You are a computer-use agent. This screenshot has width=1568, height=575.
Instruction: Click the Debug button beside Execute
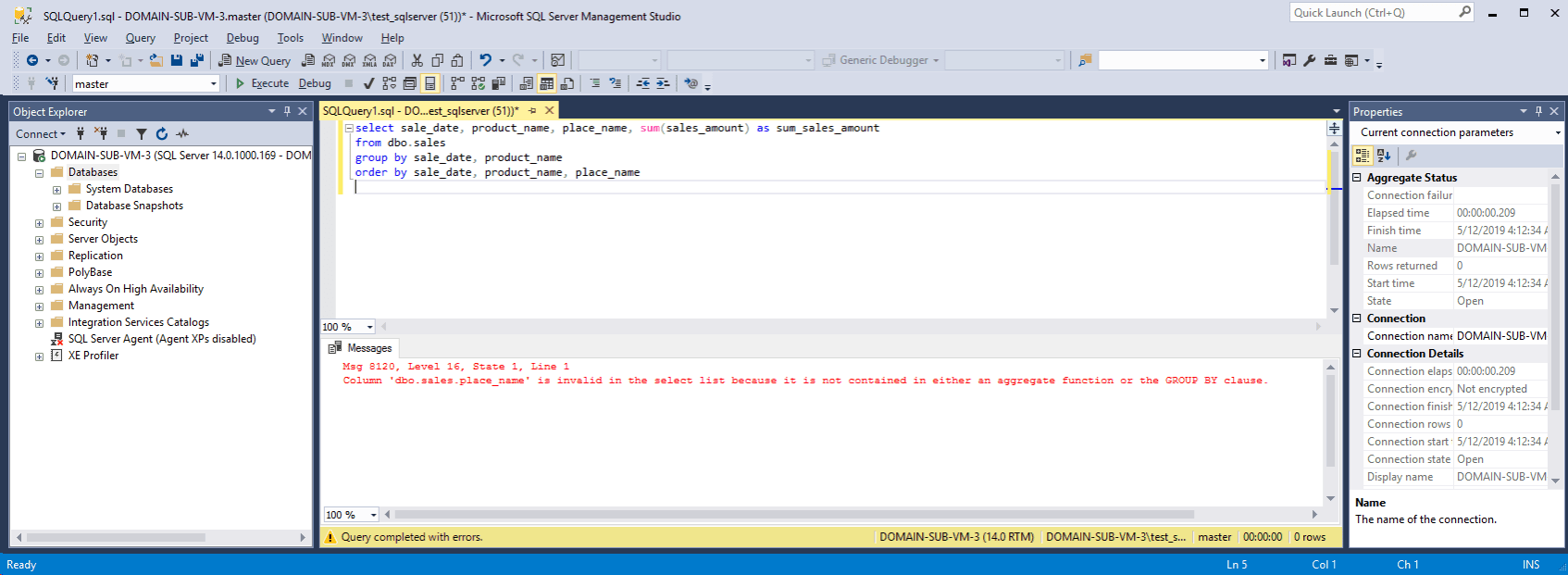pyautogui.click(x=315, y=83)
